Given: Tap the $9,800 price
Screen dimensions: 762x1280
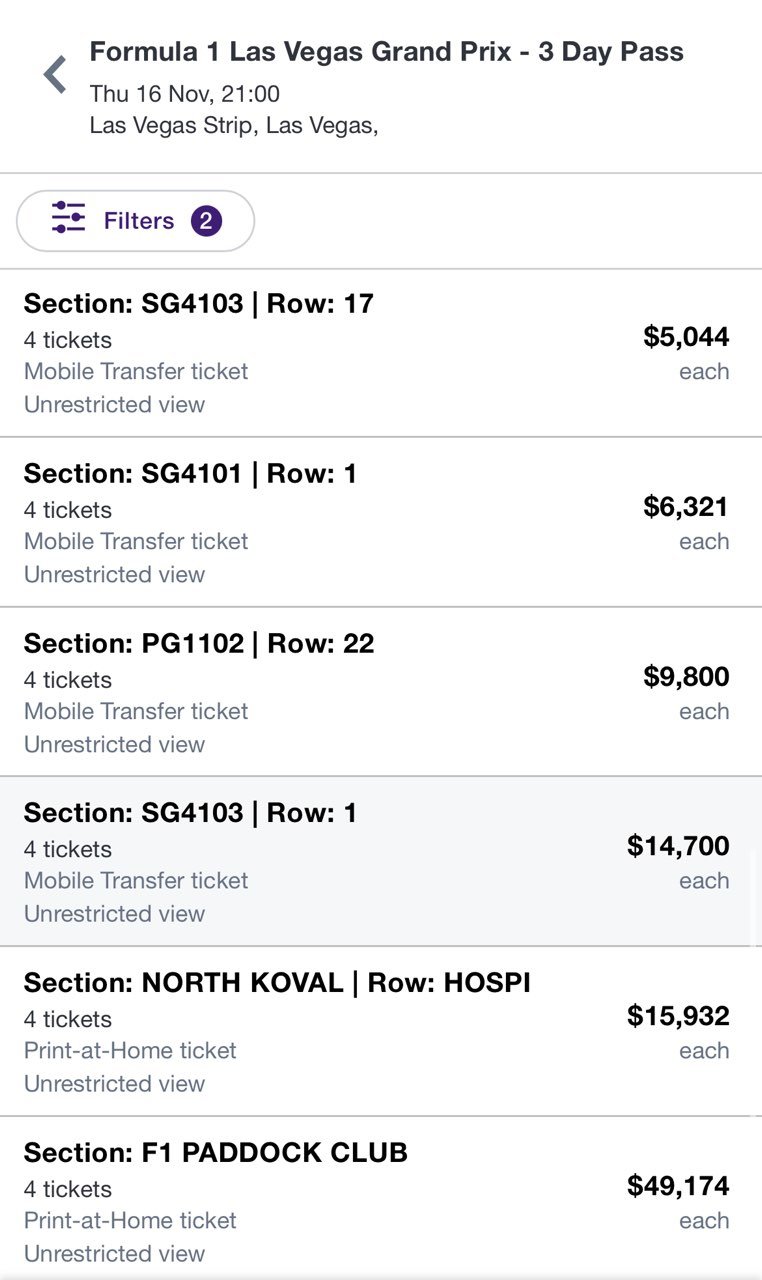Looking at the screenshot, I should pyautogui.click(x=686, y=677).
